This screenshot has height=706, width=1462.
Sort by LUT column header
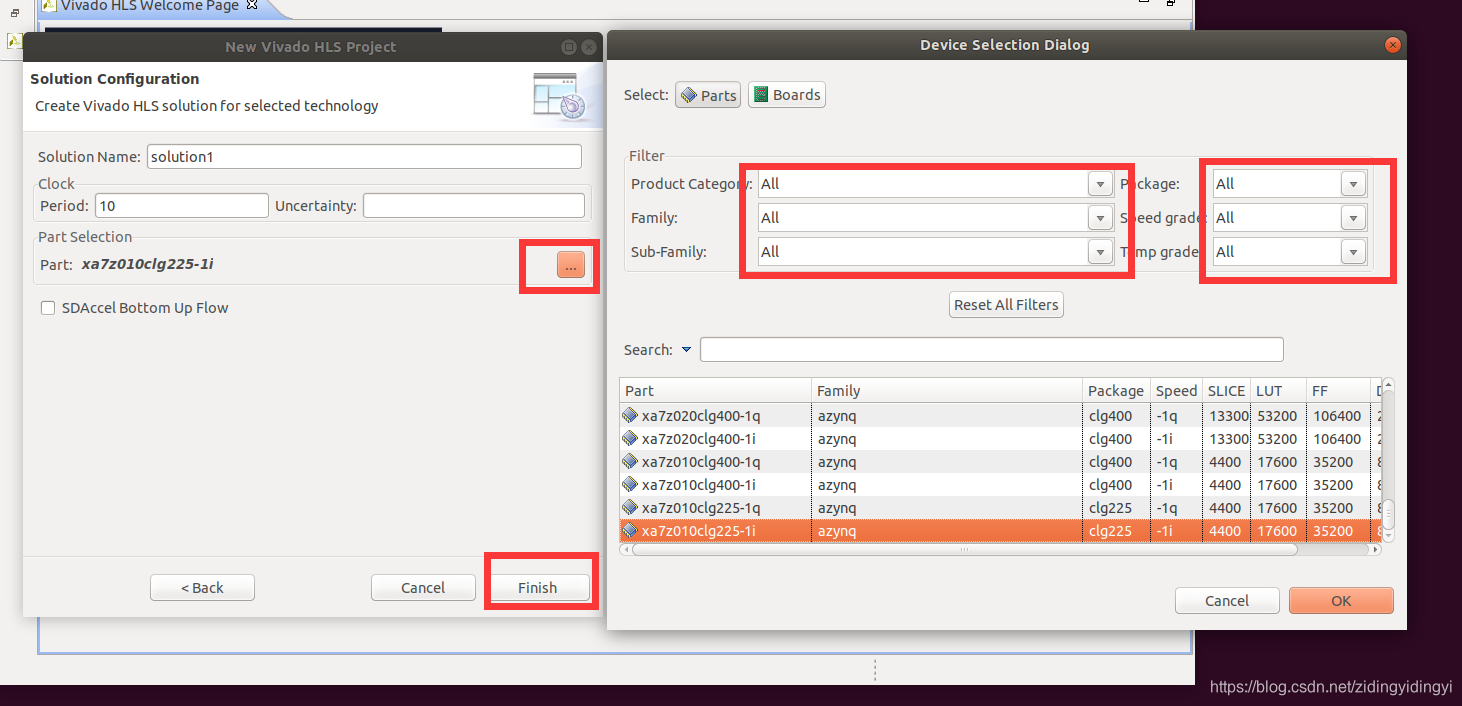1279,391
